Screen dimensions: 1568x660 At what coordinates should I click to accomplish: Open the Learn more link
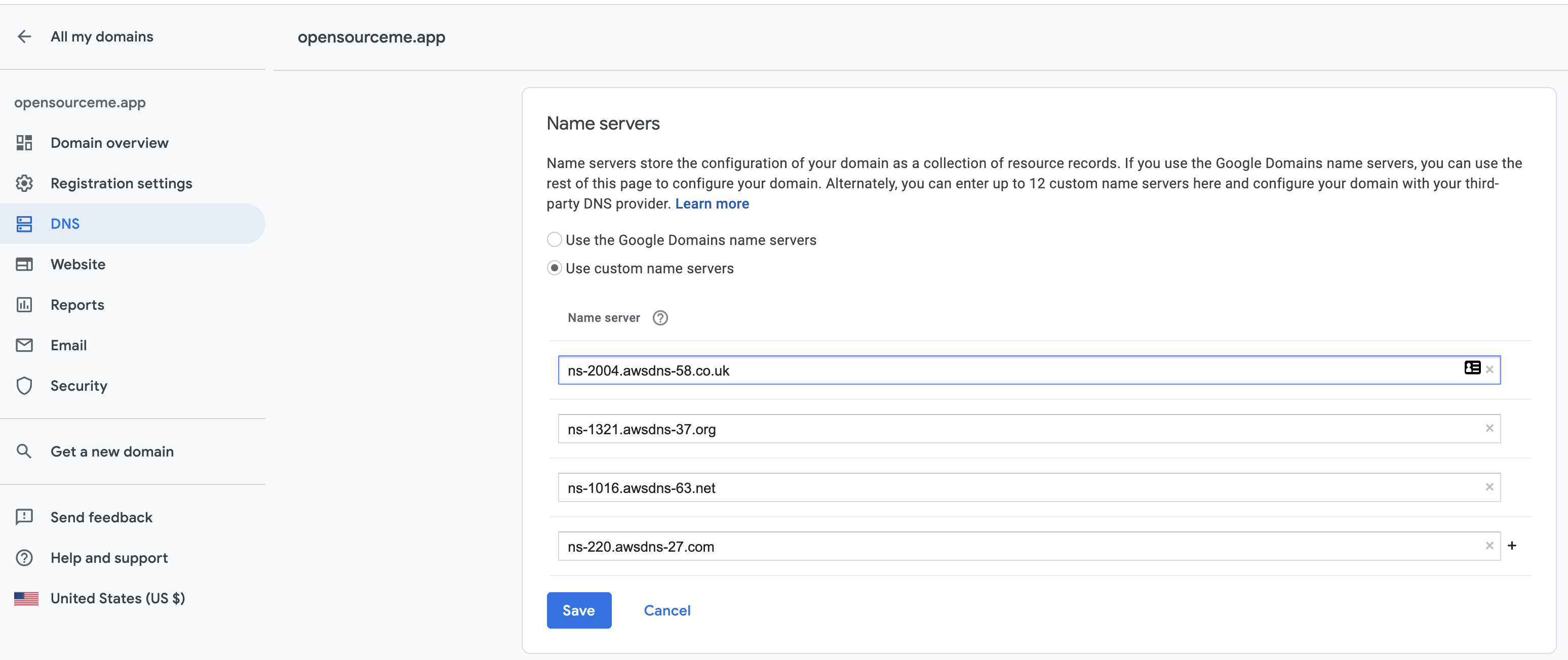coord(712,204)
